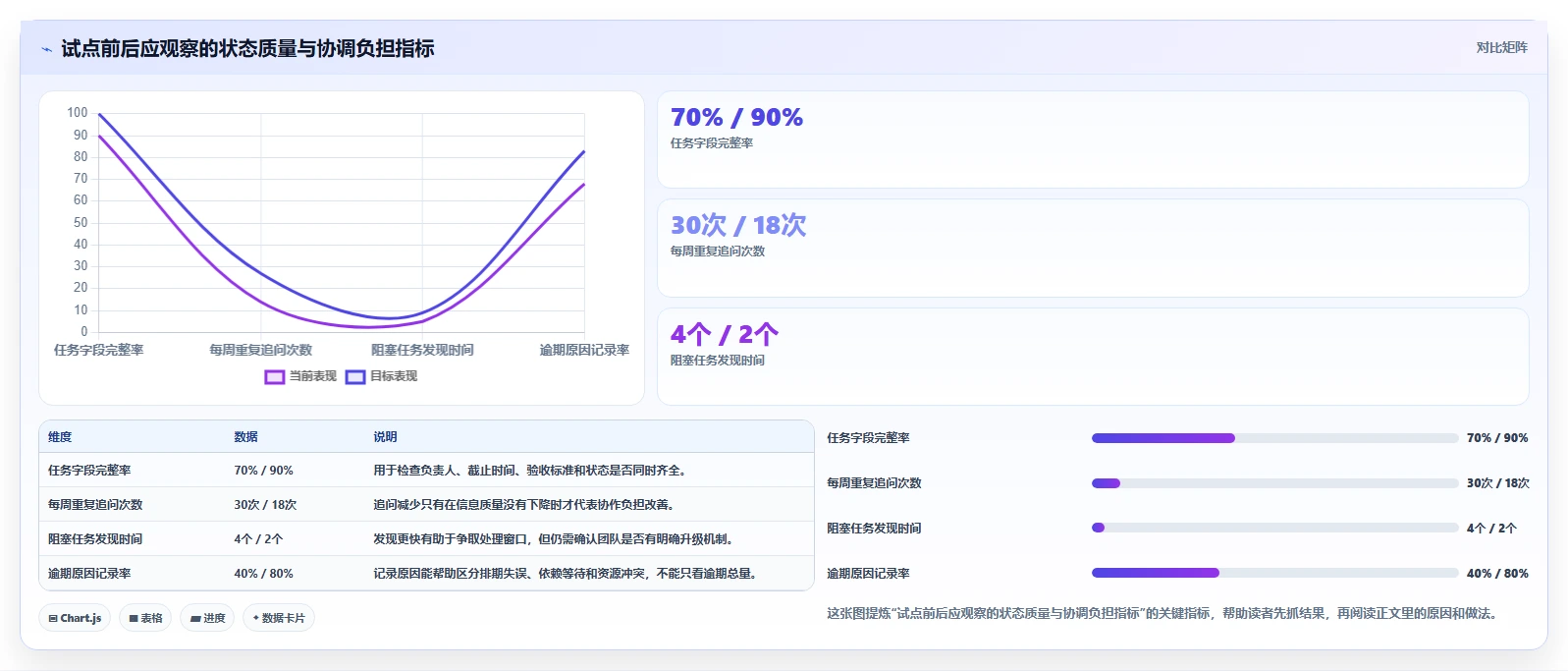The image size is (1568, 671).
Task: Click the 4个 / 2个 metric card
Action: coord(1093,357)
